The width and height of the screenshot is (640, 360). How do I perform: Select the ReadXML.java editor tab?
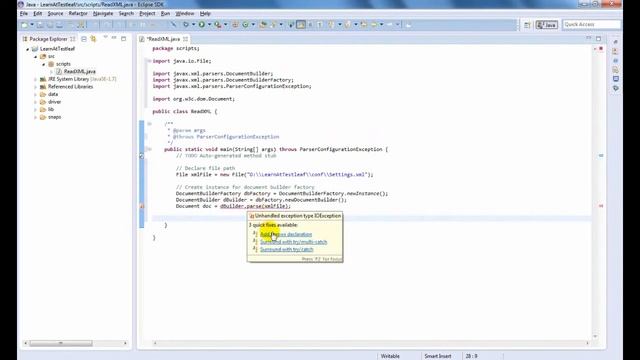163,39
